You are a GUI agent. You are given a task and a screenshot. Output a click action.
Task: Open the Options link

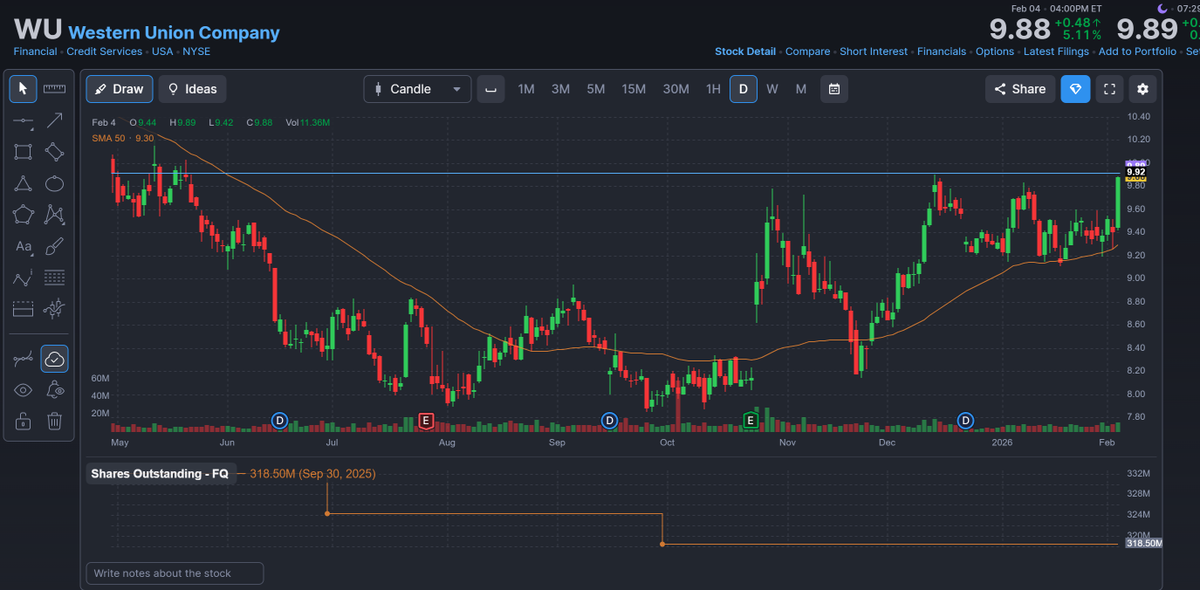(x=995, y=51)
